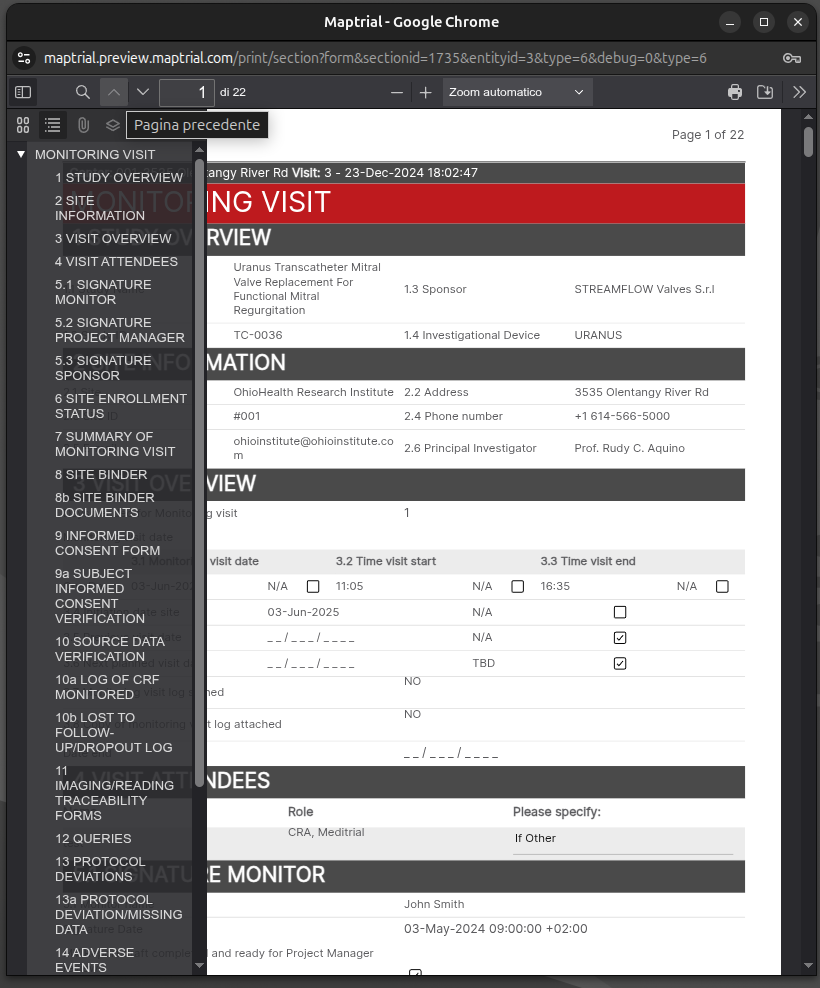Uncheck the checkbox in the TBD row
The height and width of the screenshot is (988, 820).
[620, 663]
